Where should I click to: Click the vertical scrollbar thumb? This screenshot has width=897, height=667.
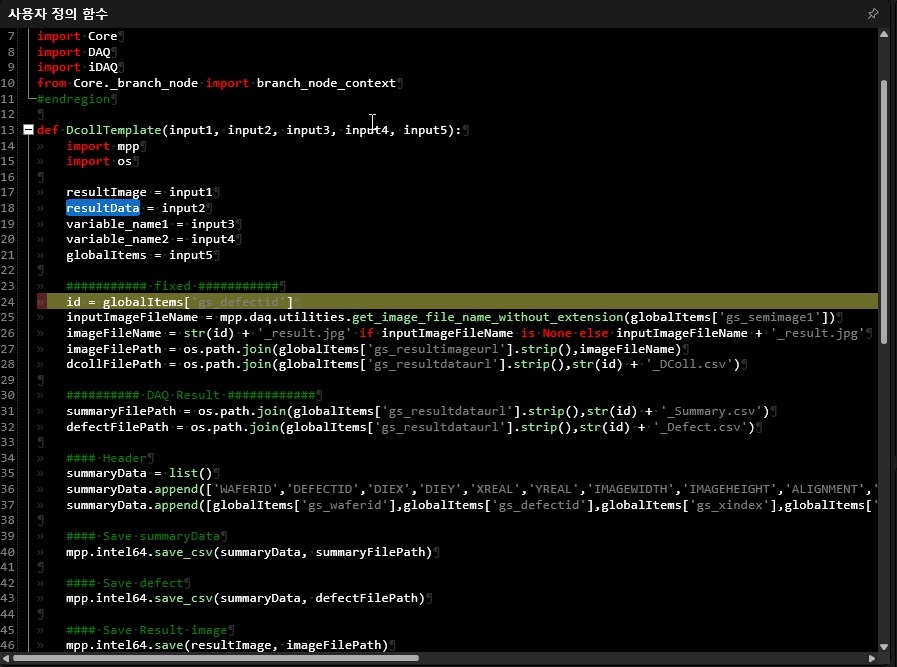[x=883, y=210]
